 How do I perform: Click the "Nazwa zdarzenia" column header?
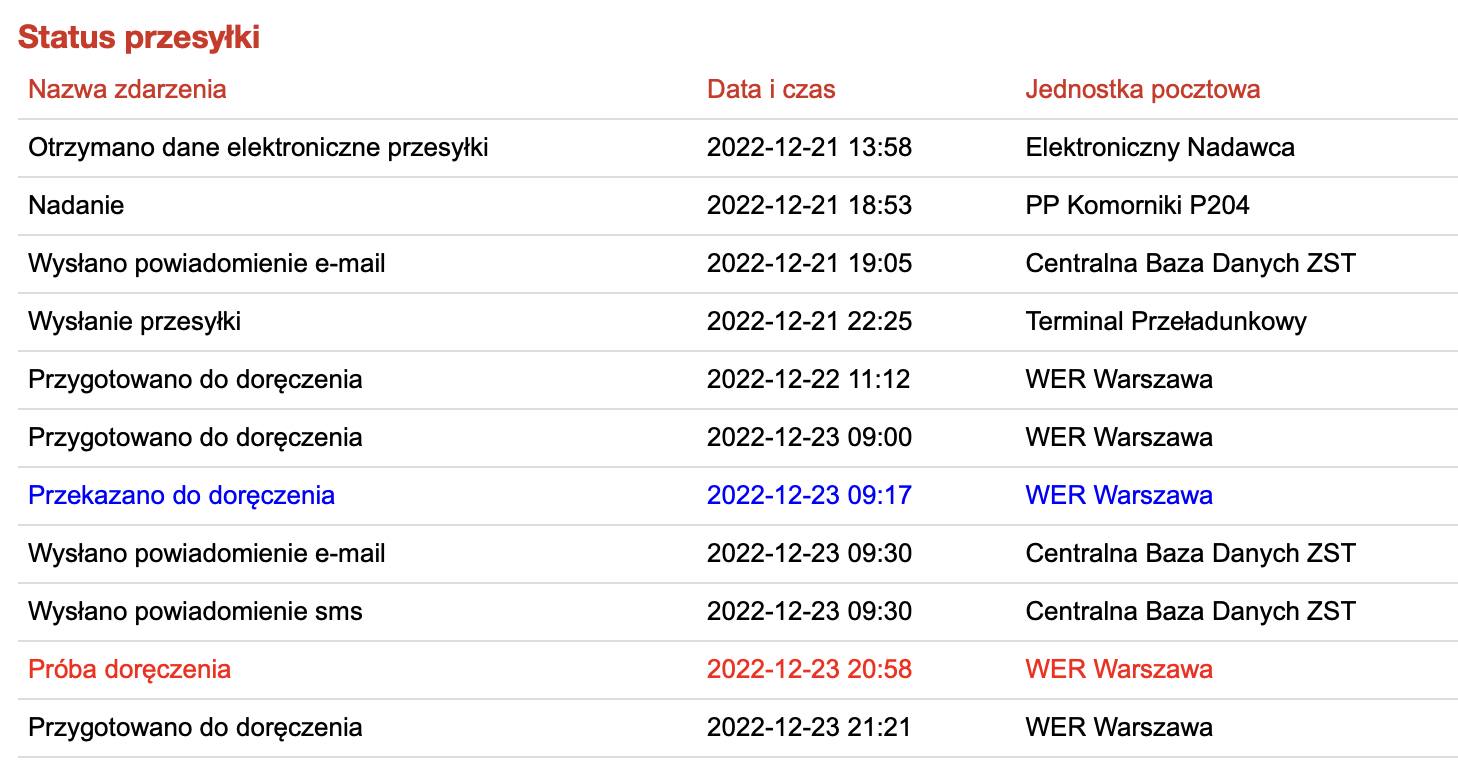pyautogui.click(x=127, y=89)
